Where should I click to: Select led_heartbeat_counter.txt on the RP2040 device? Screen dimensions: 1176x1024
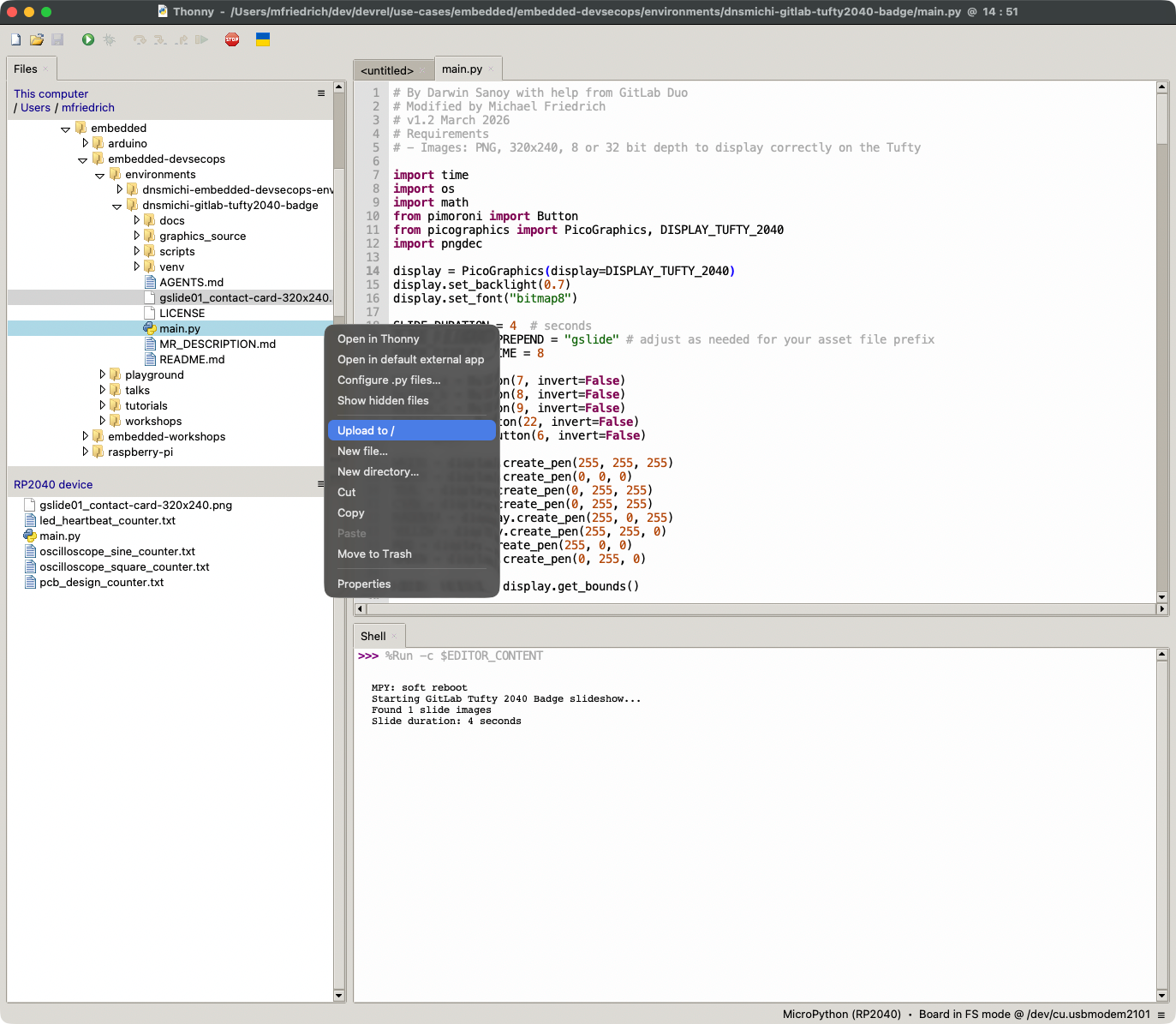107,521
